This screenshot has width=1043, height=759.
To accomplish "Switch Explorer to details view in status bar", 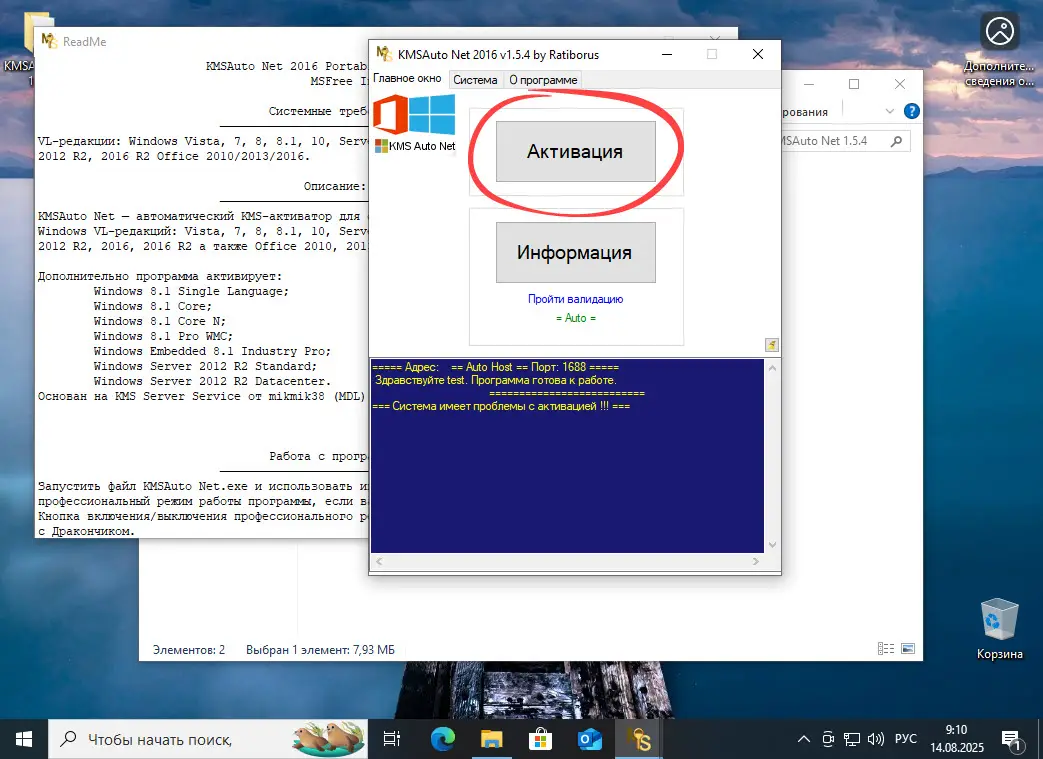I will point(885,648).
